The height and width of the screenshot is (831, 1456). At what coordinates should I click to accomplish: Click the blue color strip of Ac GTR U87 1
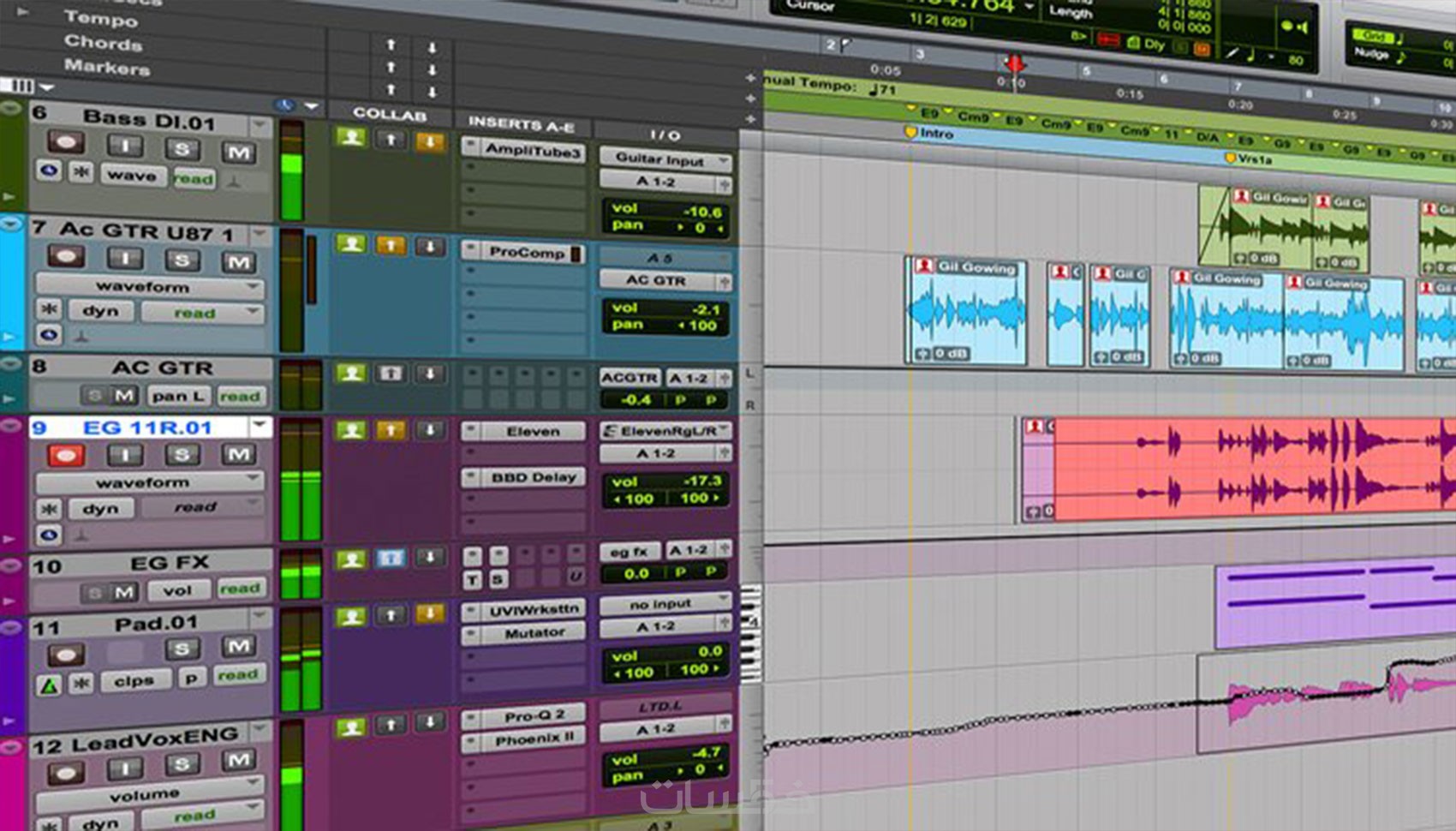click(x=13, y=283)
